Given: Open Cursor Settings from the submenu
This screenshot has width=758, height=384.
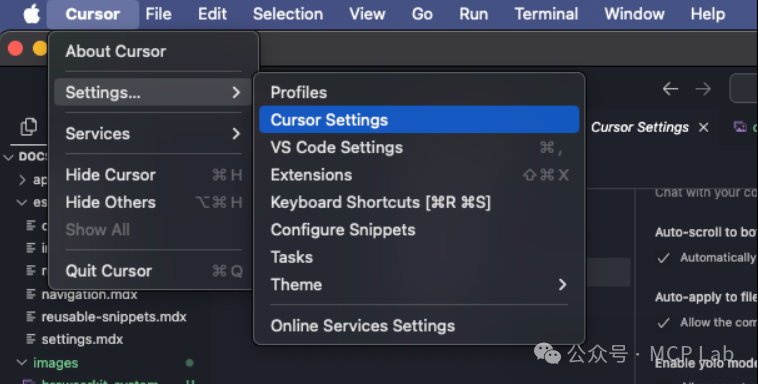Looking at the screenshot, I should (x=419, y=119).
